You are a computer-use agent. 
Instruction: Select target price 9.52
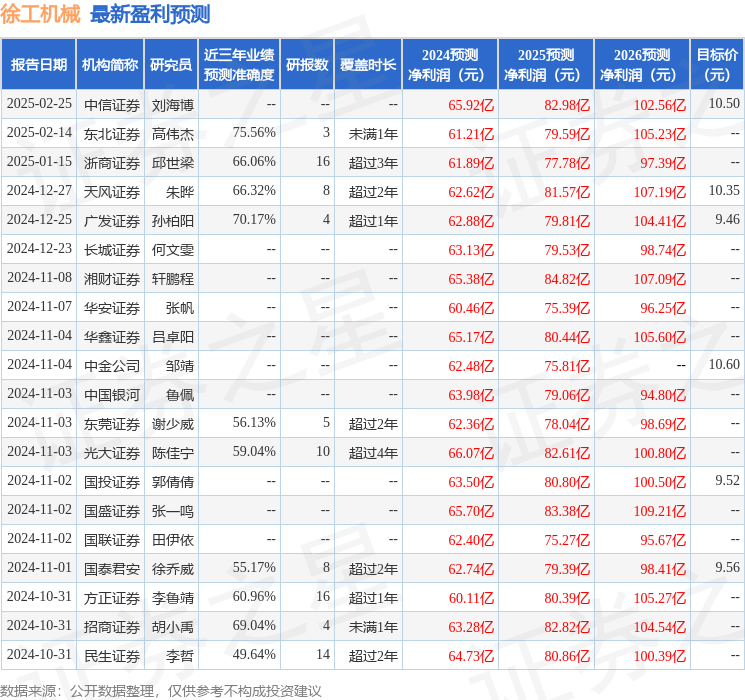coord(727,480)
